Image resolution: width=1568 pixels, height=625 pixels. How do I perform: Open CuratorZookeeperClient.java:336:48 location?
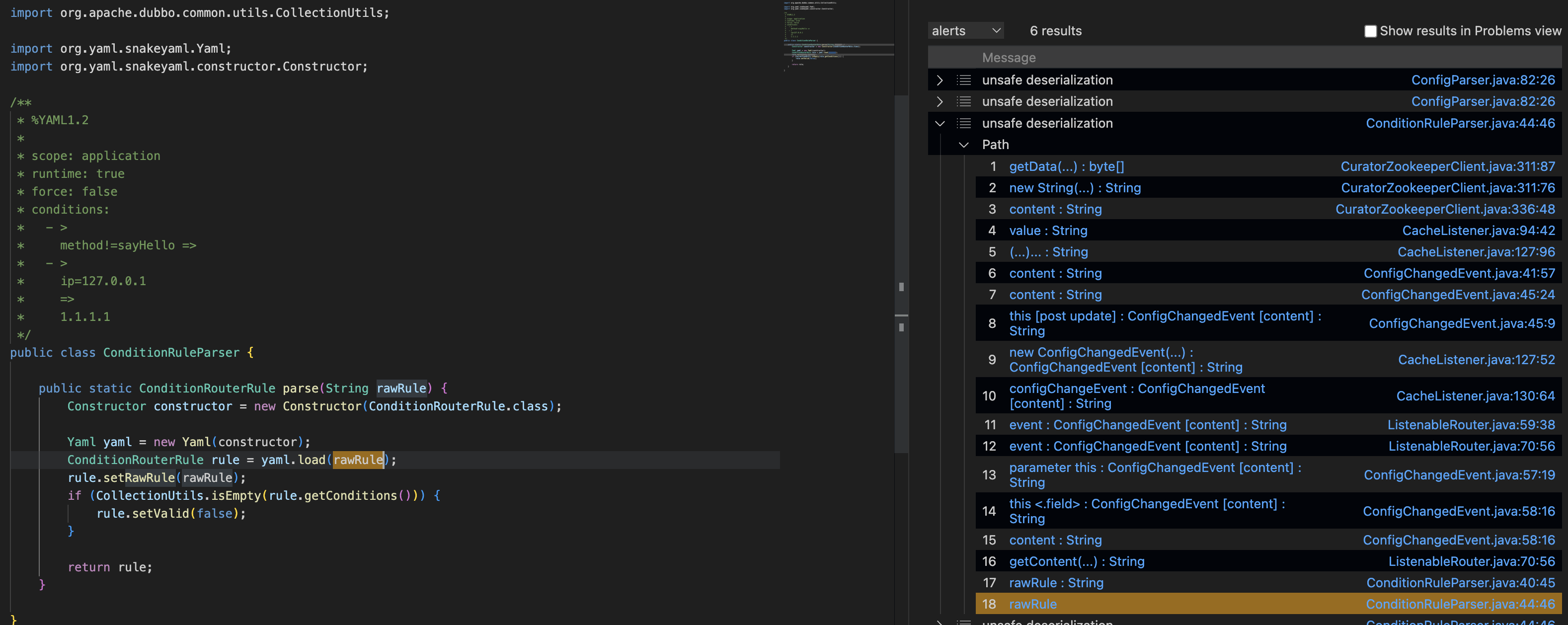point(1445,209)
